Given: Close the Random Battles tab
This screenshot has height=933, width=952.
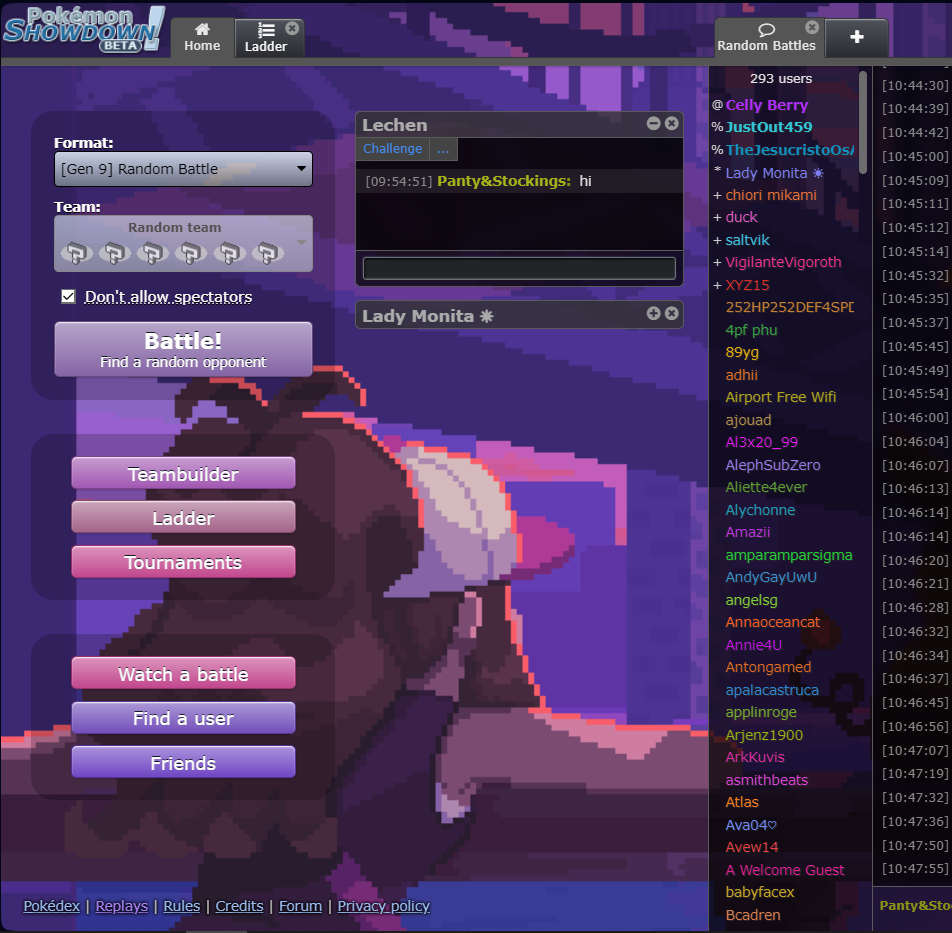Looking at the screenshot, I should 812,27.
